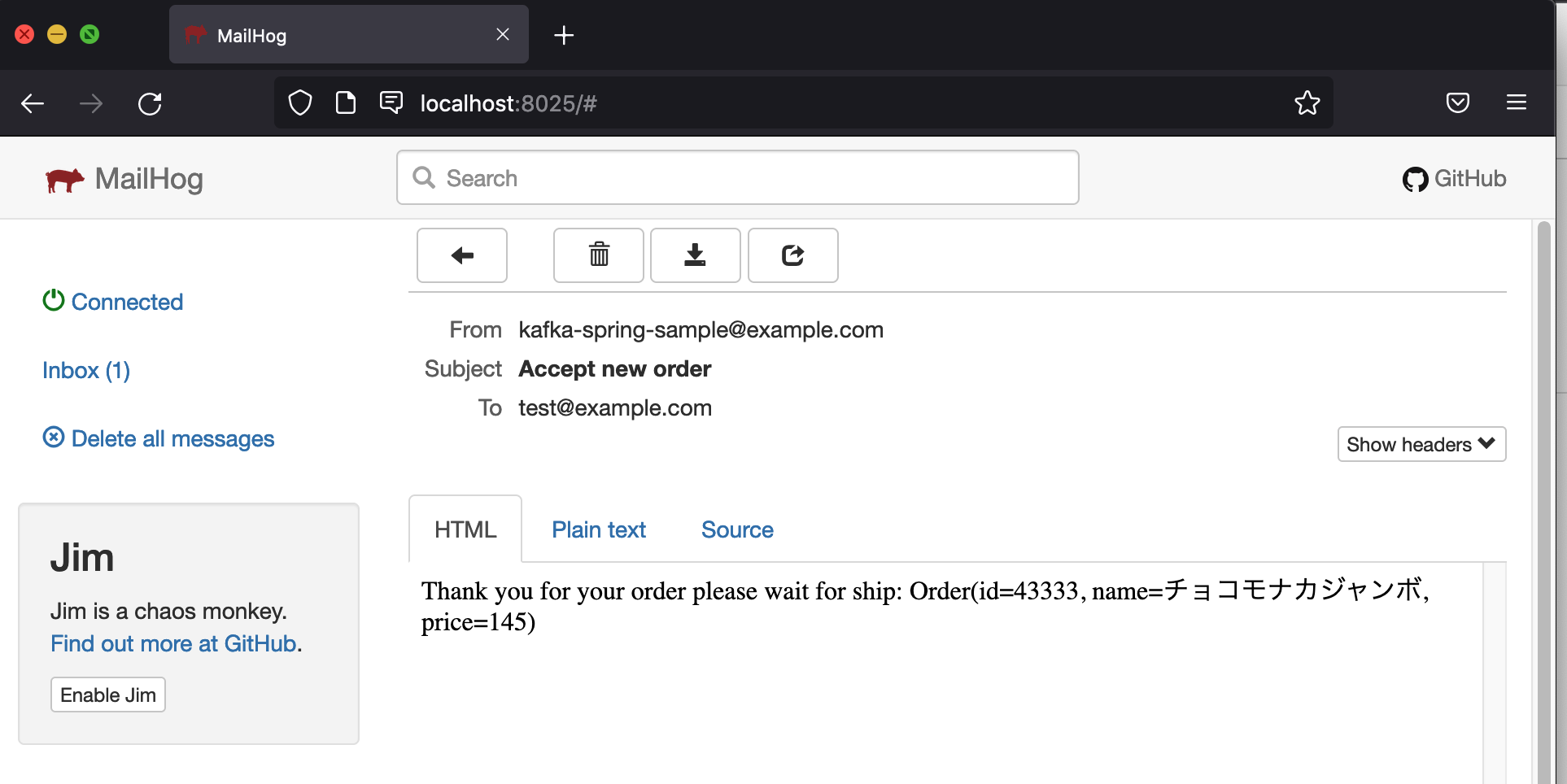Open the Firefox hamburger menu

1517,102
